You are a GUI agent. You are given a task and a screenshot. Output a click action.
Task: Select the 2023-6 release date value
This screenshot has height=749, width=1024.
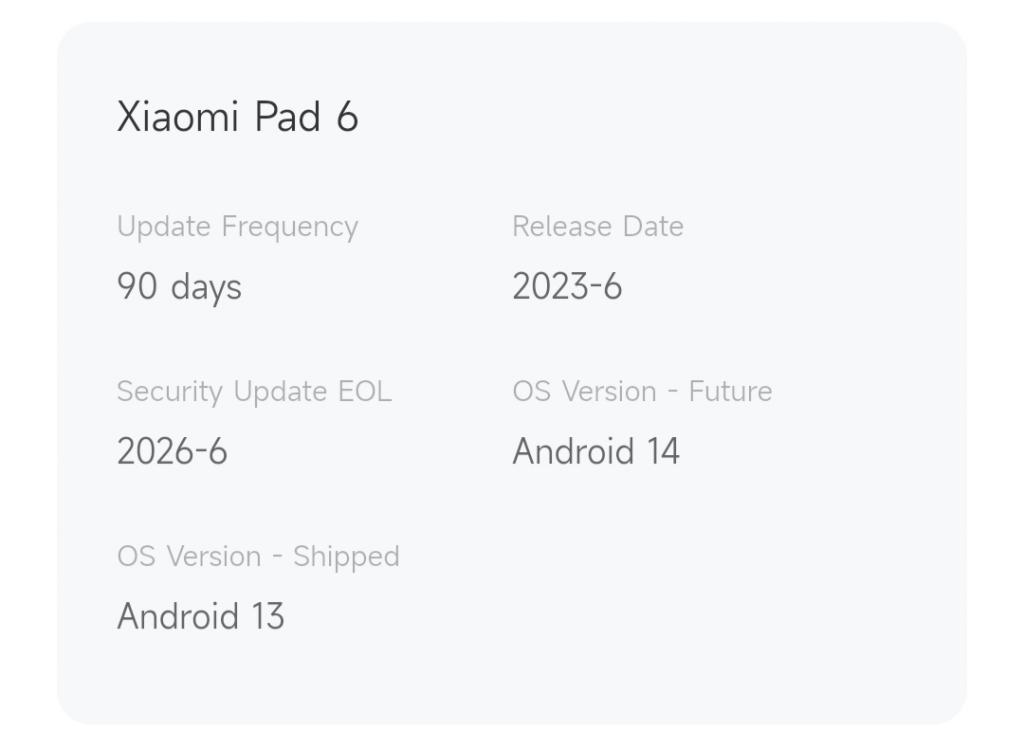coord(566,288)
